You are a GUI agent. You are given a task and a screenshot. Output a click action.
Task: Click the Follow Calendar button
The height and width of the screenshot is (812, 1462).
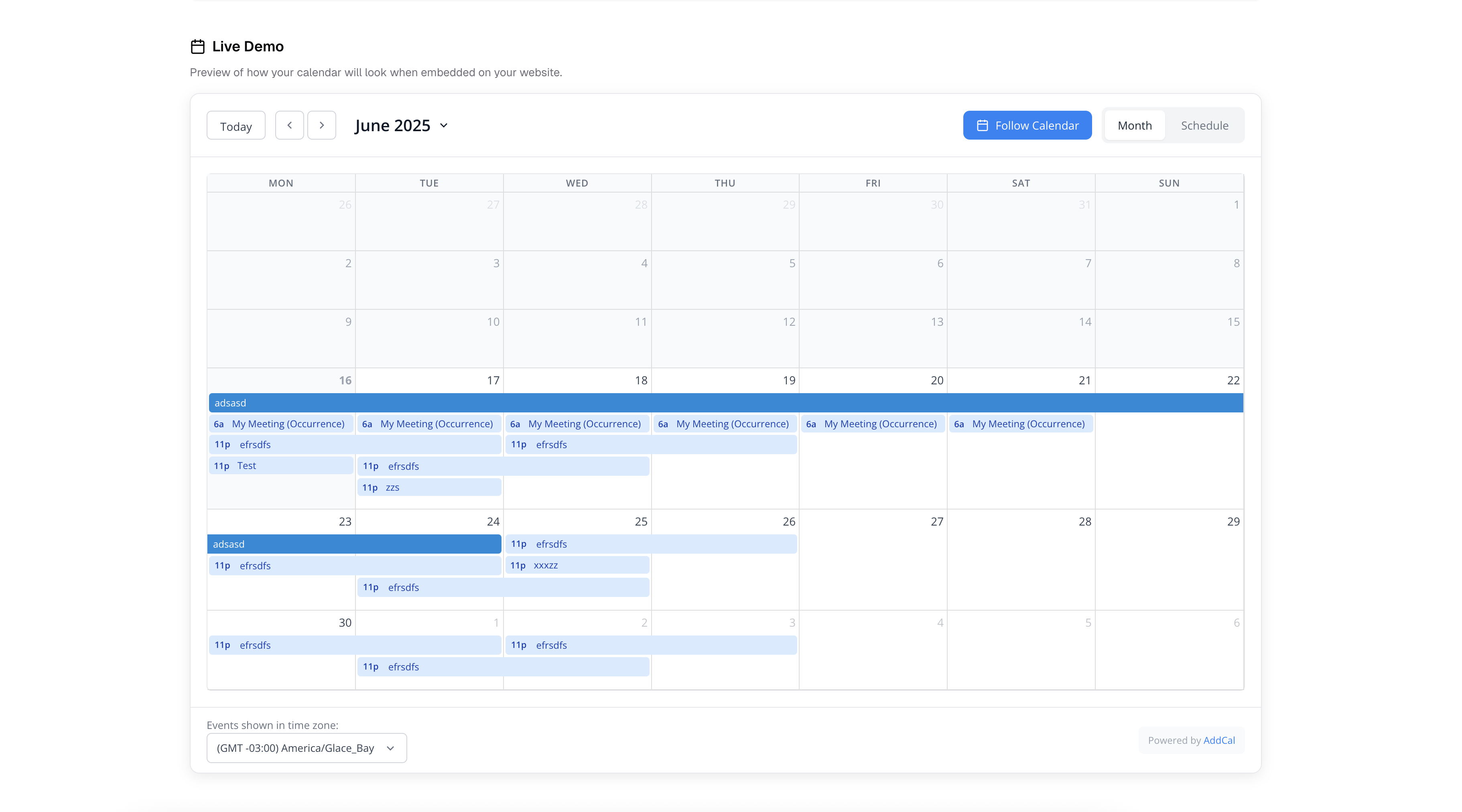(1027, 125)
